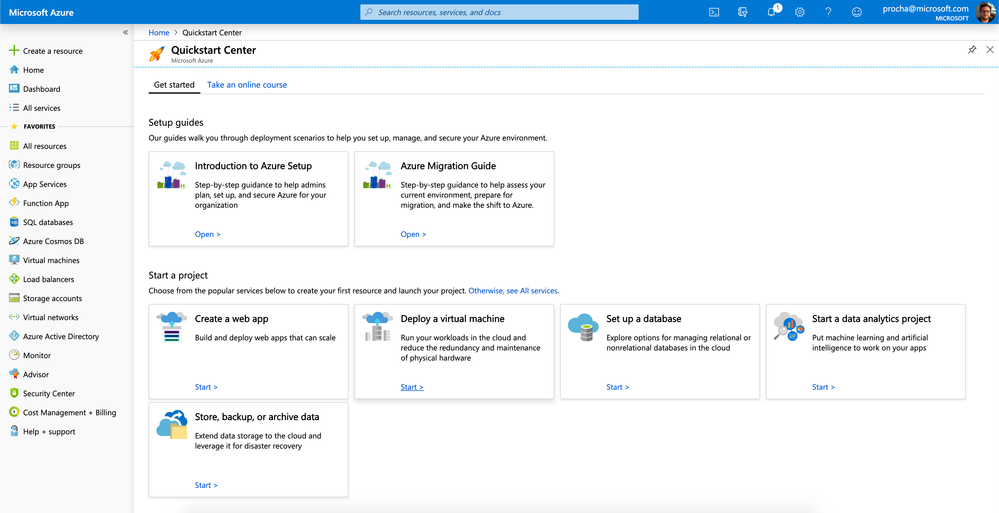
Task: Click the Storage accounts icon
Action: [13, 298]
